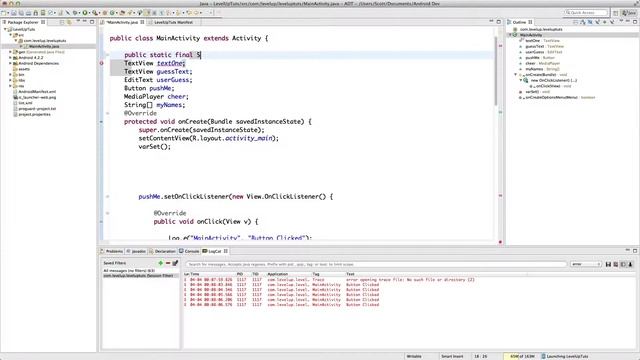Click top red marker in overview ruler

click(x=500, y=46)
